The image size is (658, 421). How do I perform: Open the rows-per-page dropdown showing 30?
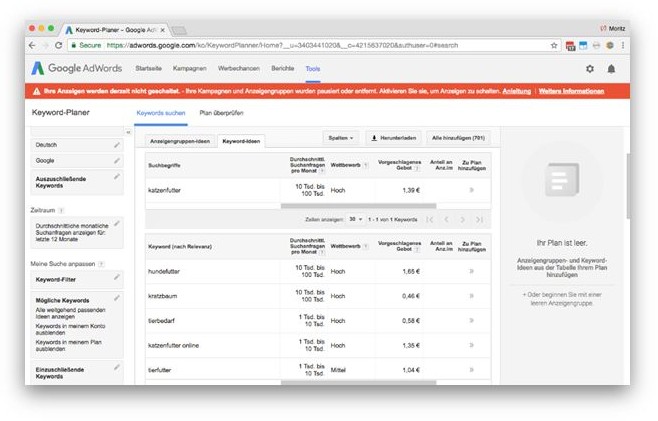tap(355, 219)
